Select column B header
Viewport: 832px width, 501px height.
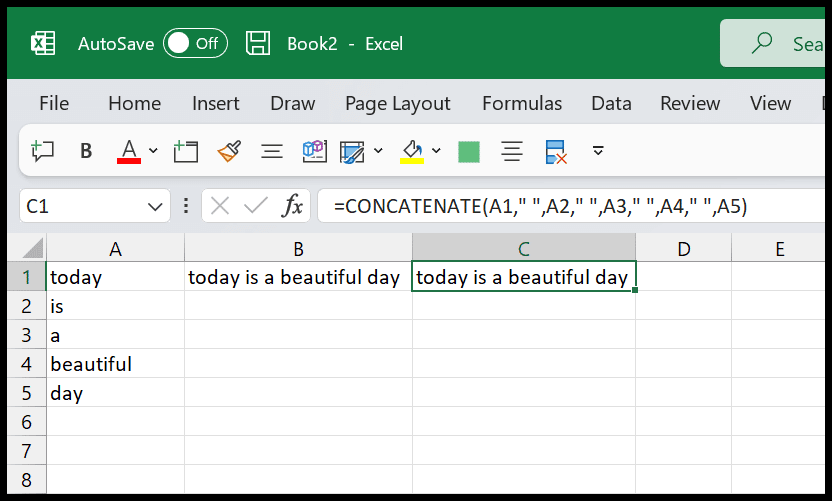pos(298,248)
